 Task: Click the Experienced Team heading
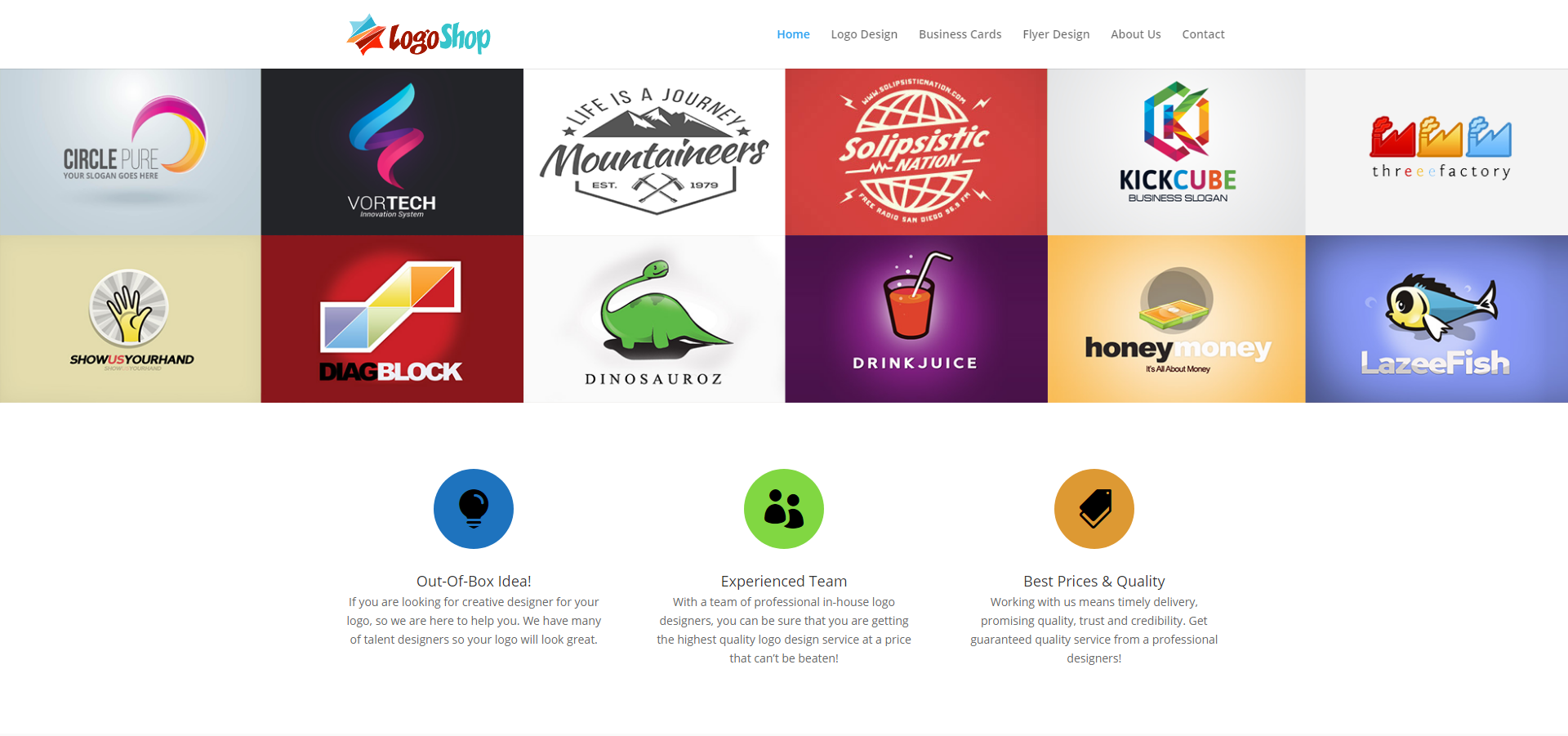[x=784, y=581]
